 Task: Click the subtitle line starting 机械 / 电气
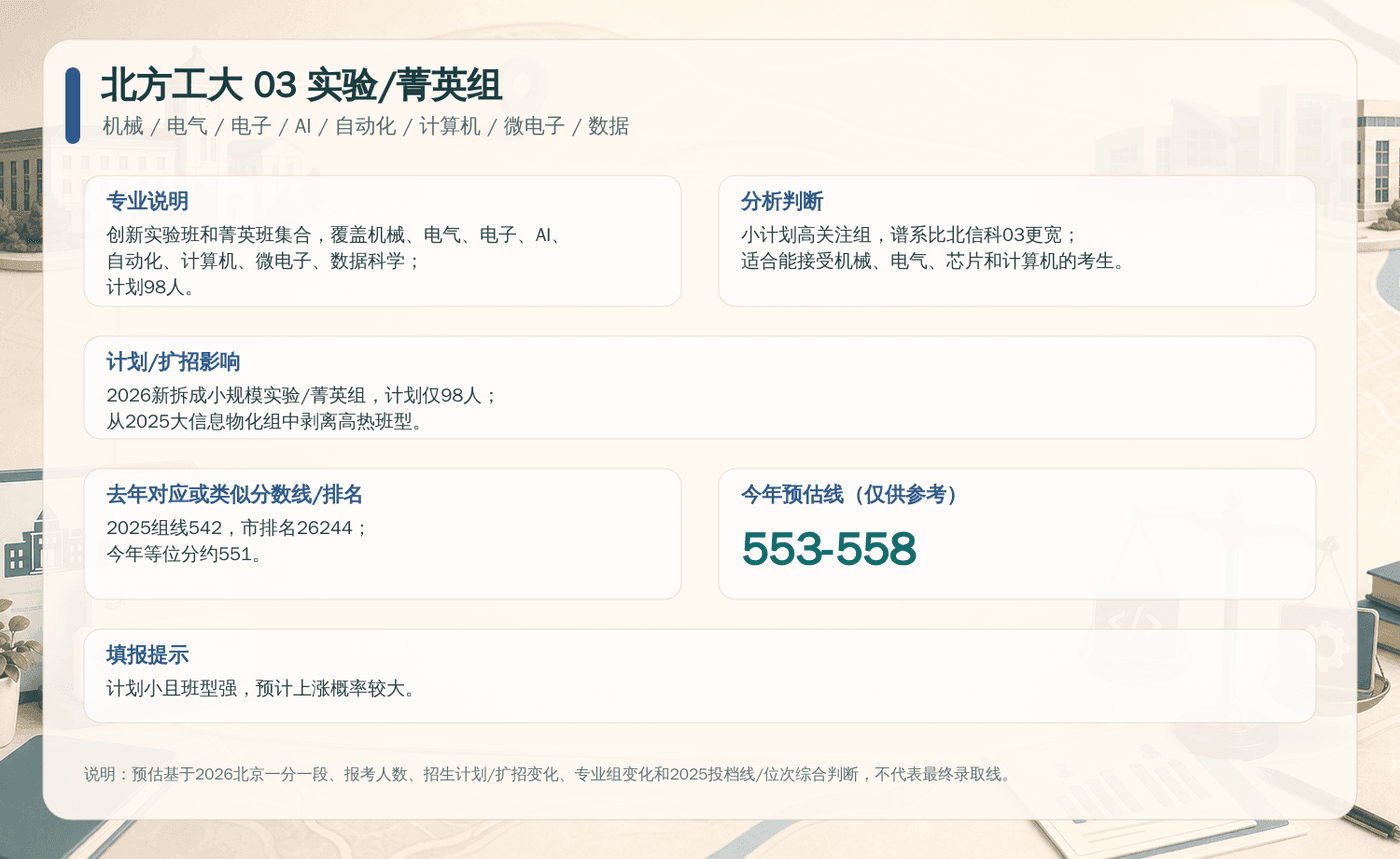pos(365,126)
